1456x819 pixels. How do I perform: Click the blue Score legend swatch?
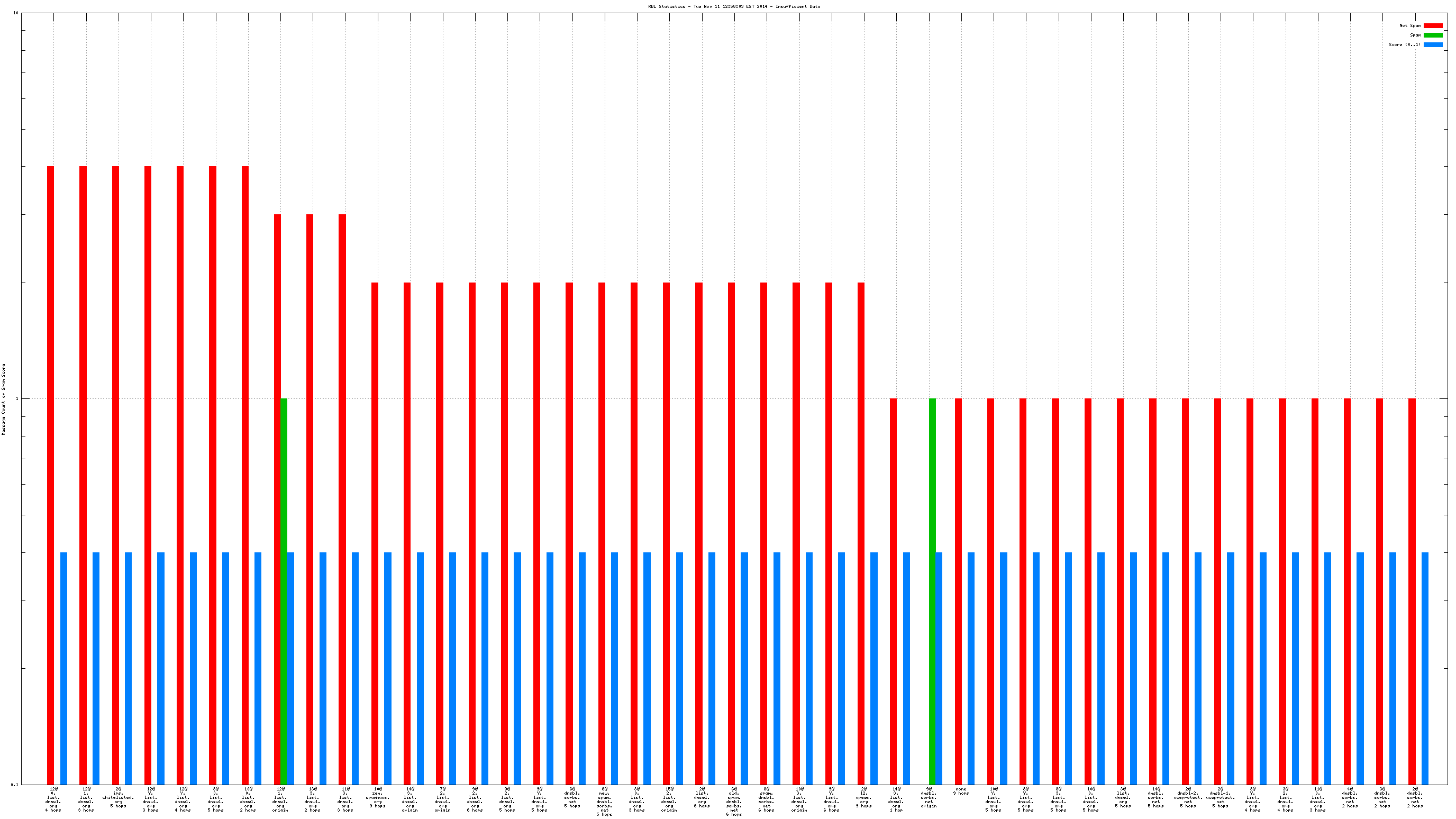(x=1433, y=44)
